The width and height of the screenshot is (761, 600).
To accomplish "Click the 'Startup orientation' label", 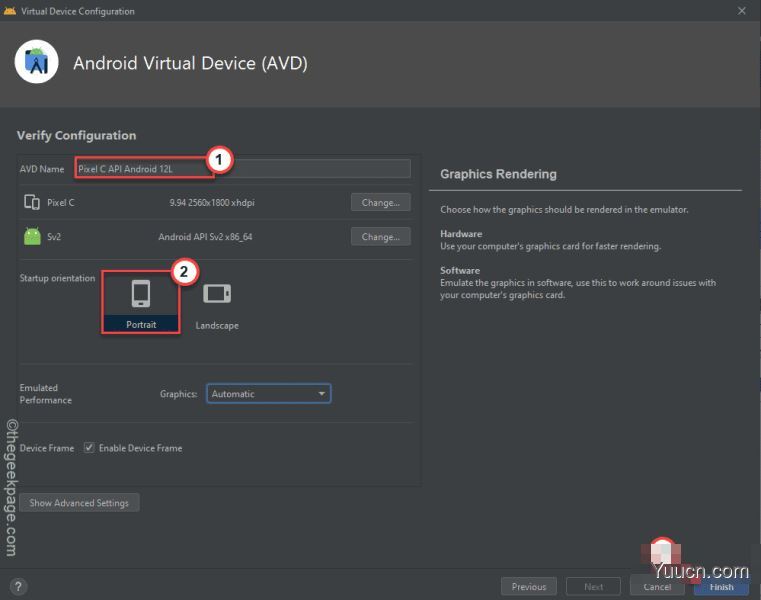I will tap(57, 278).
